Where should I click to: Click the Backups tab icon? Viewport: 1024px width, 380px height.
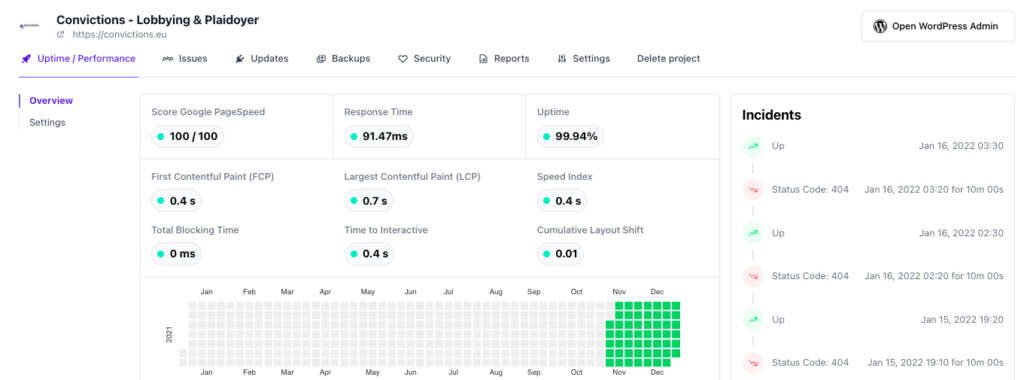(321, 59)
